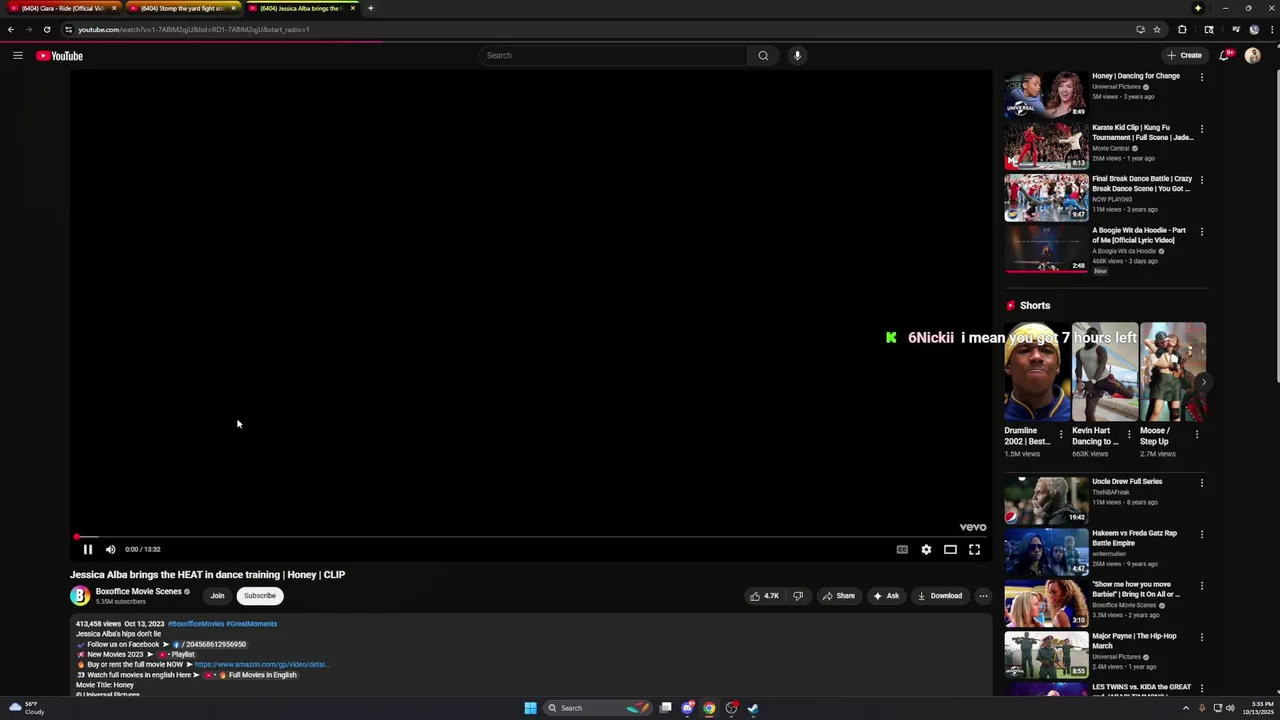The image size is (1280, 720).
Task: Open options for A Boogie Wit da Hoodie
Action: coord(1202,232)
